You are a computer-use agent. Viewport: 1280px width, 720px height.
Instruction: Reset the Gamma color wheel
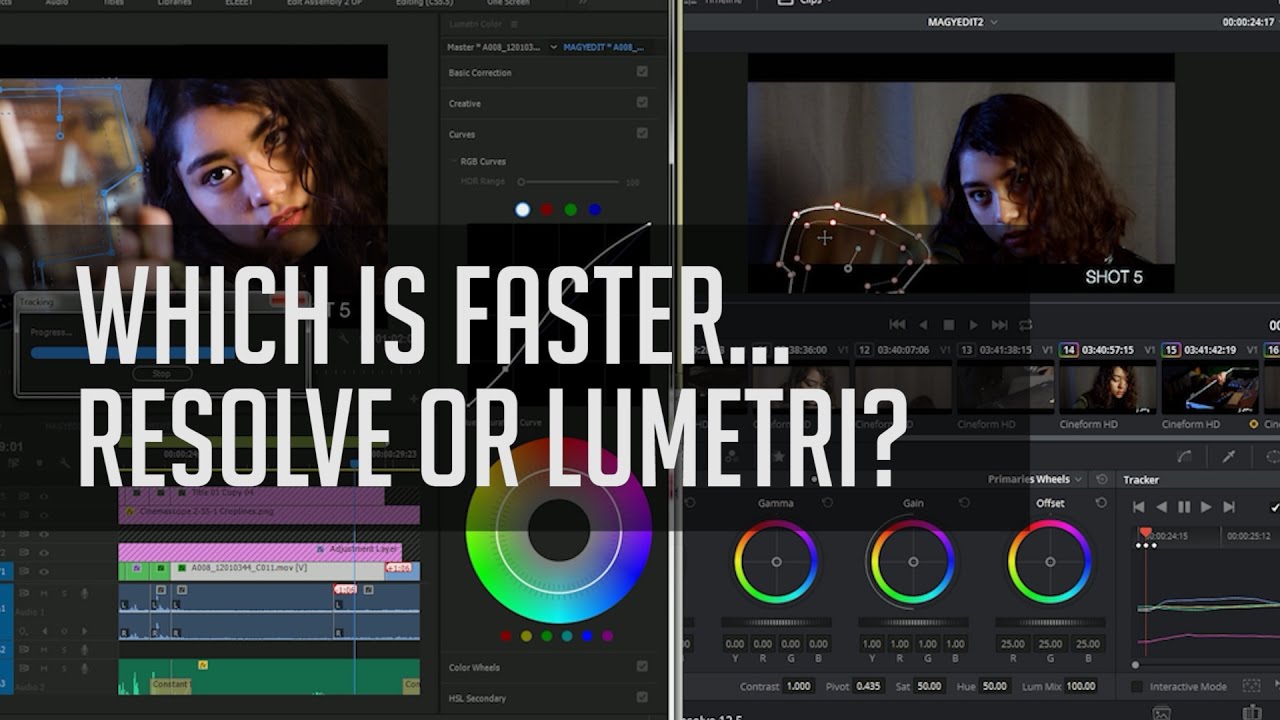point(827,502)
